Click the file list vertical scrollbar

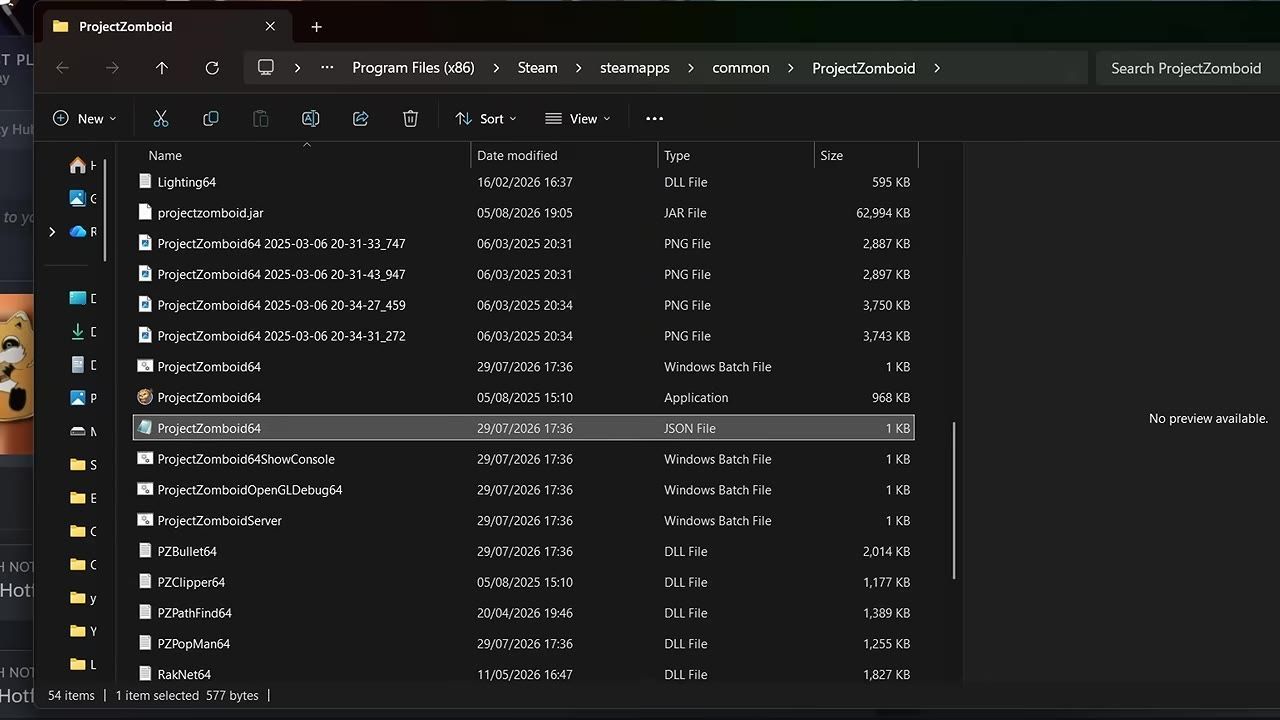(954, 500)
